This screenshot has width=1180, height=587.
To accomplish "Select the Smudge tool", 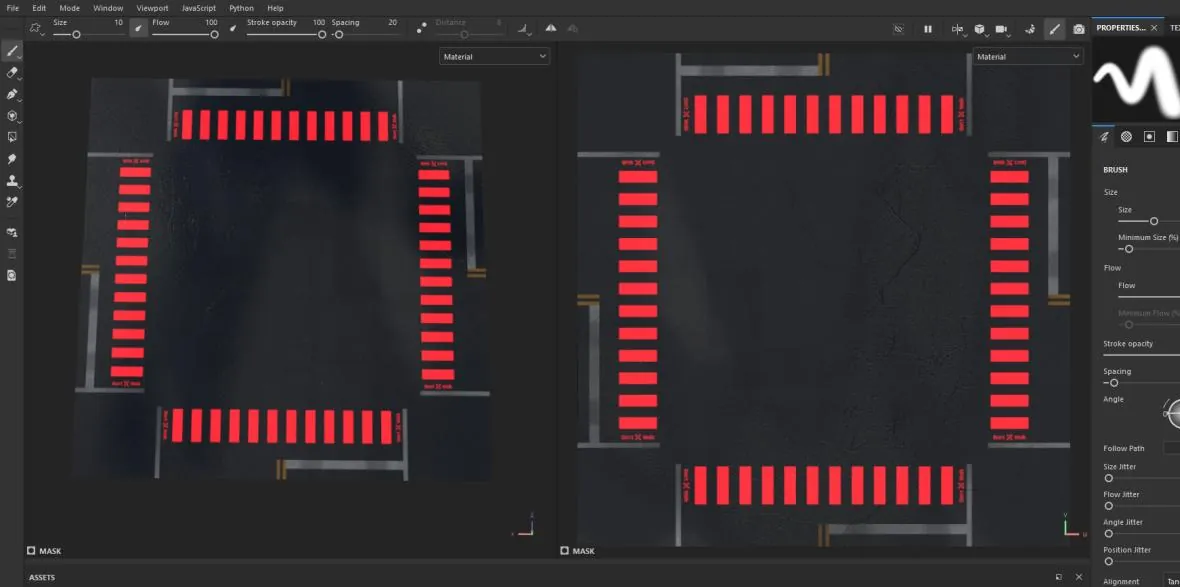I will pyautogui.click(x=11, y=159).
